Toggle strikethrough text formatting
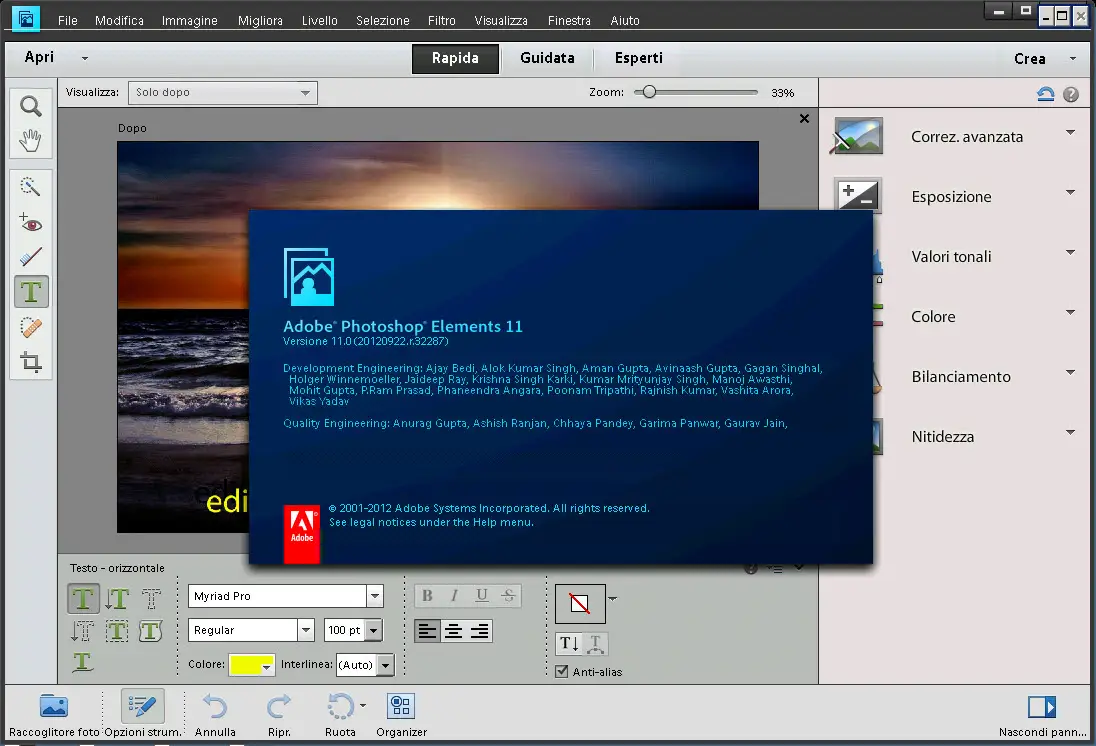This screenshot has width=1096, height=746. tap(508, 596)
